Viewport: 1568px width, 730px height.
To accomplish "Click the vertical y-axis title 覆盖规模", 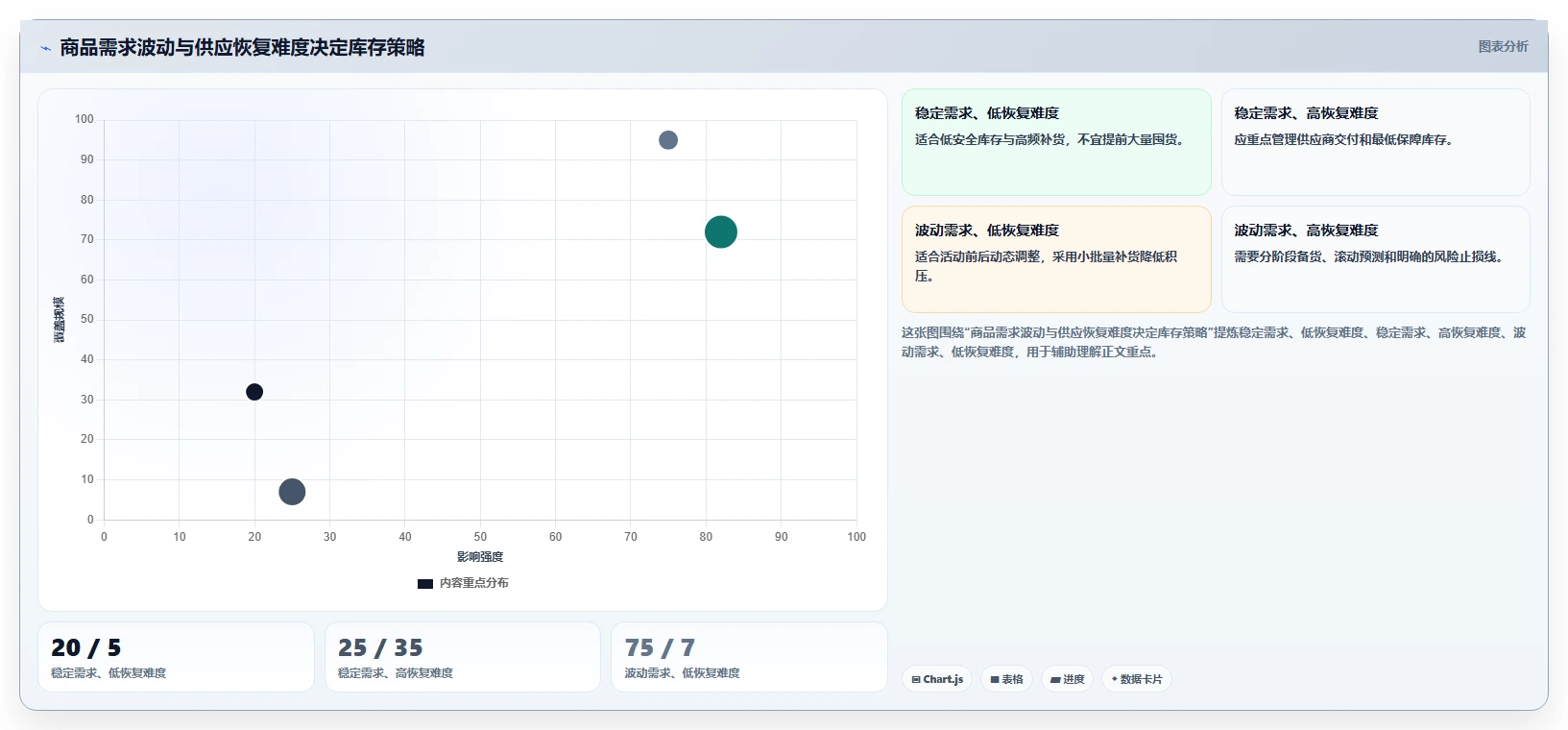I will click(x=59, y=320).
